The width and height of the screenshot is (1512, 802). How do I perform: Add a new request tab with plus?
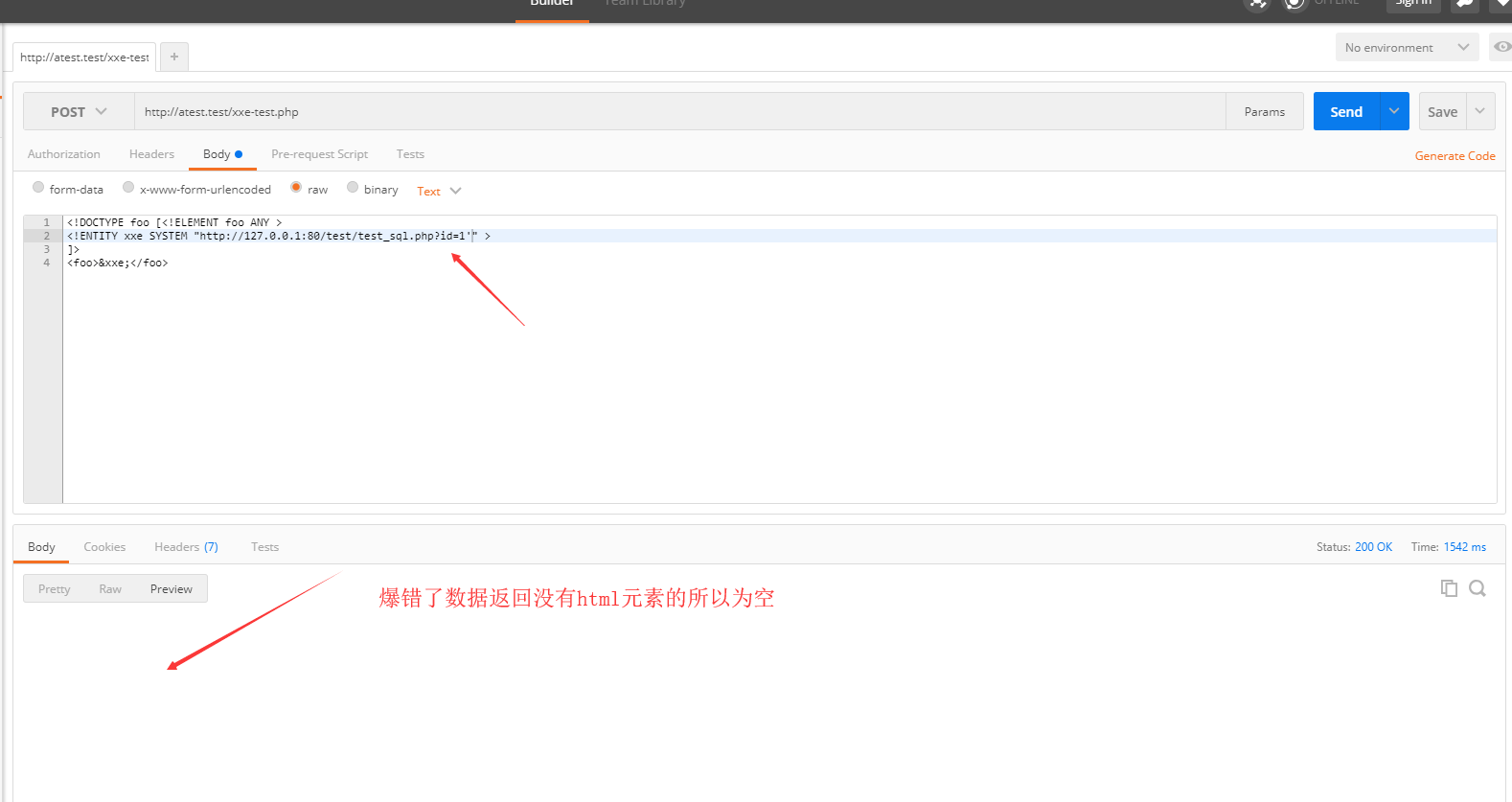coord(174,57)
